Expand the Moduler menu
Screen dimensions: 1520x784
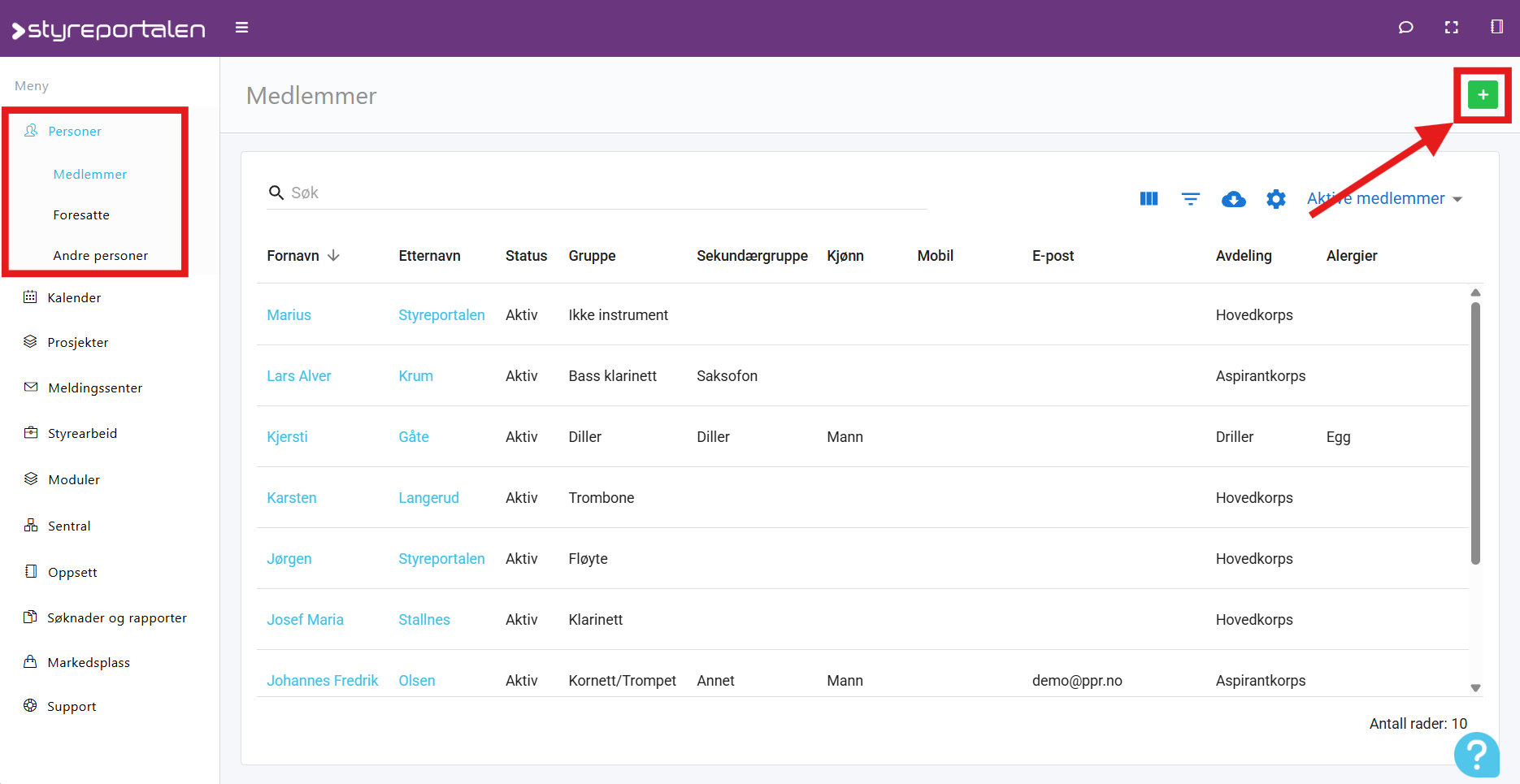pos(73,480)
